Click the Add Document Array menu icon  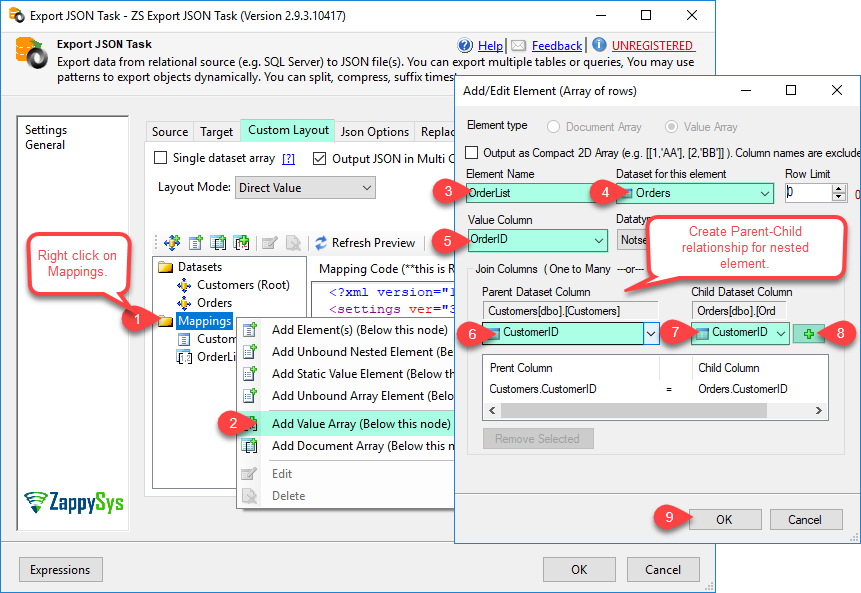250,445
